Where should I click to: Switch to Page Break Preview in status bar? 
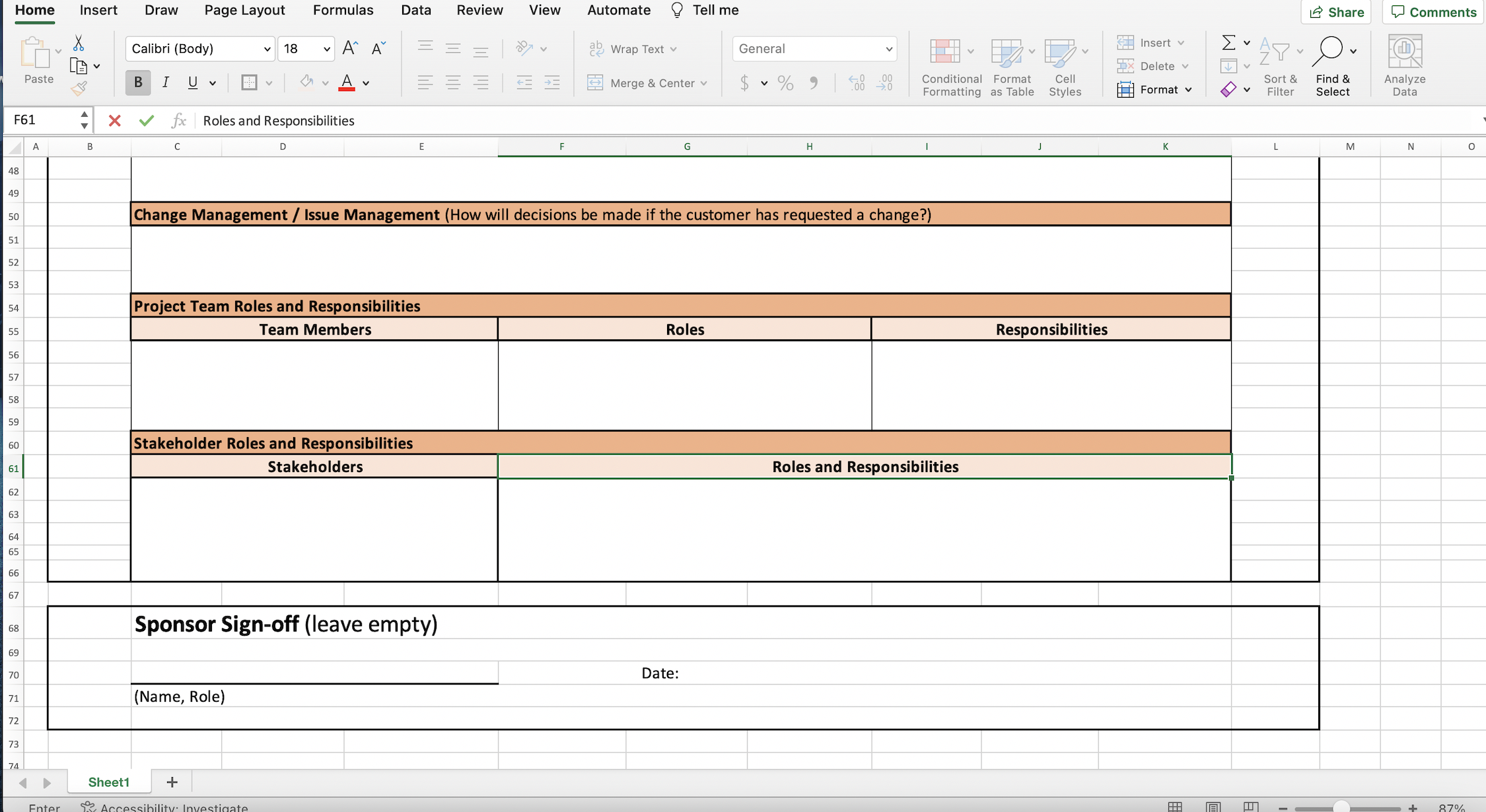pos(1251,807)
